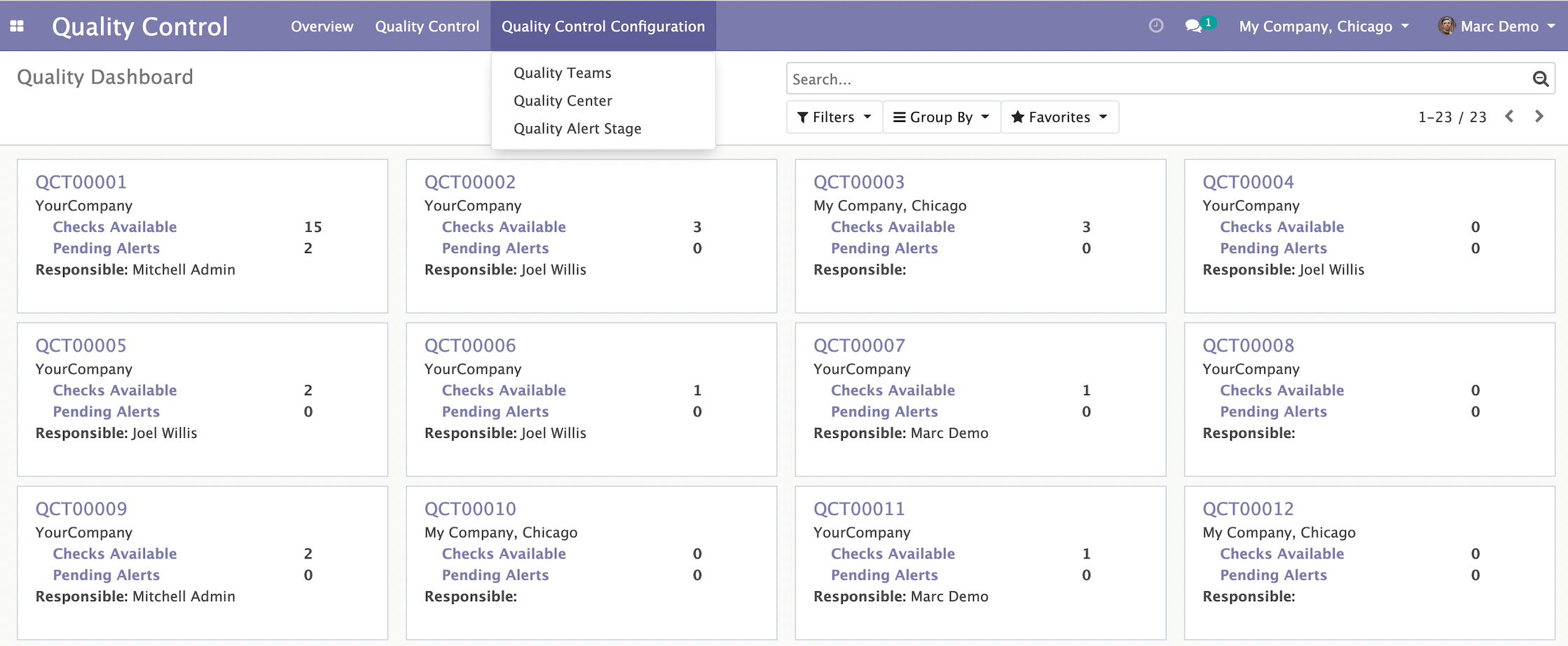The width and height of the screenshot is (1568, 646).
Task: Open the apps grid menu icon
Action: pyautogui.click(x=17, y=26)
